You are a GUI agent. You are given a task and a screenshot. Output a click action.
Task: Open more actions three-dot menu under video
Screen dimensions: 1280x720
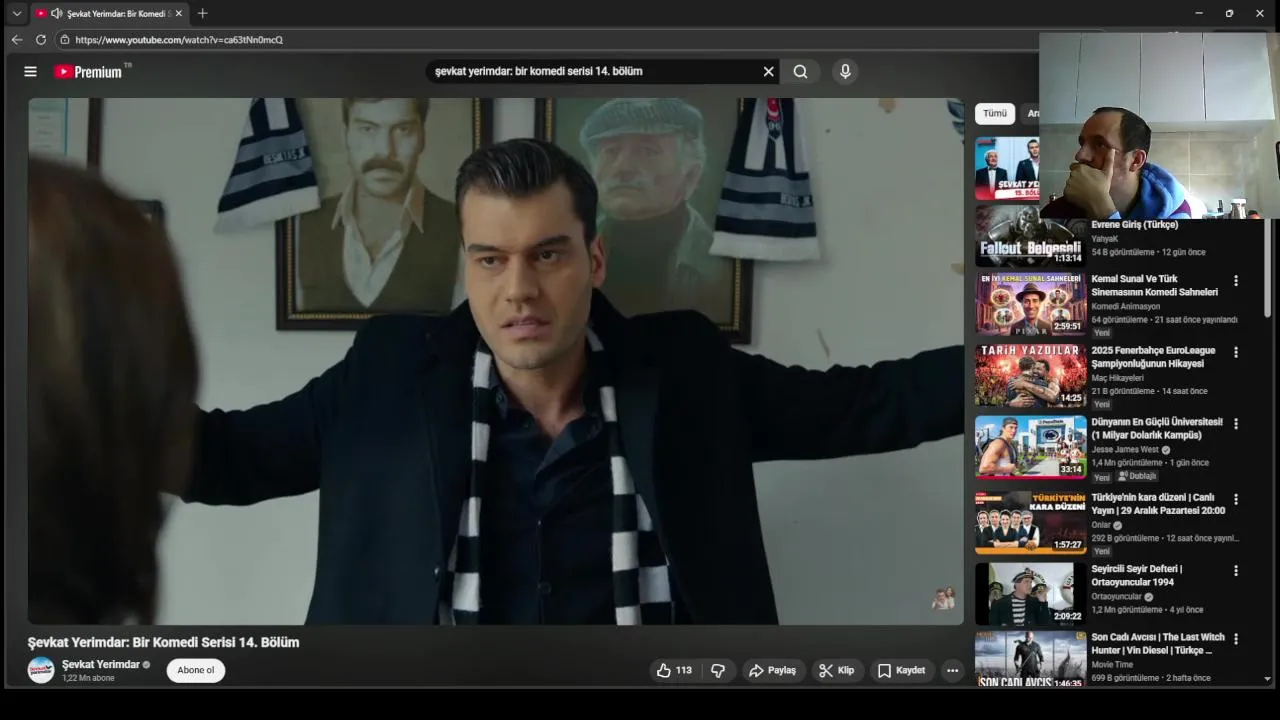pos(952,670)
